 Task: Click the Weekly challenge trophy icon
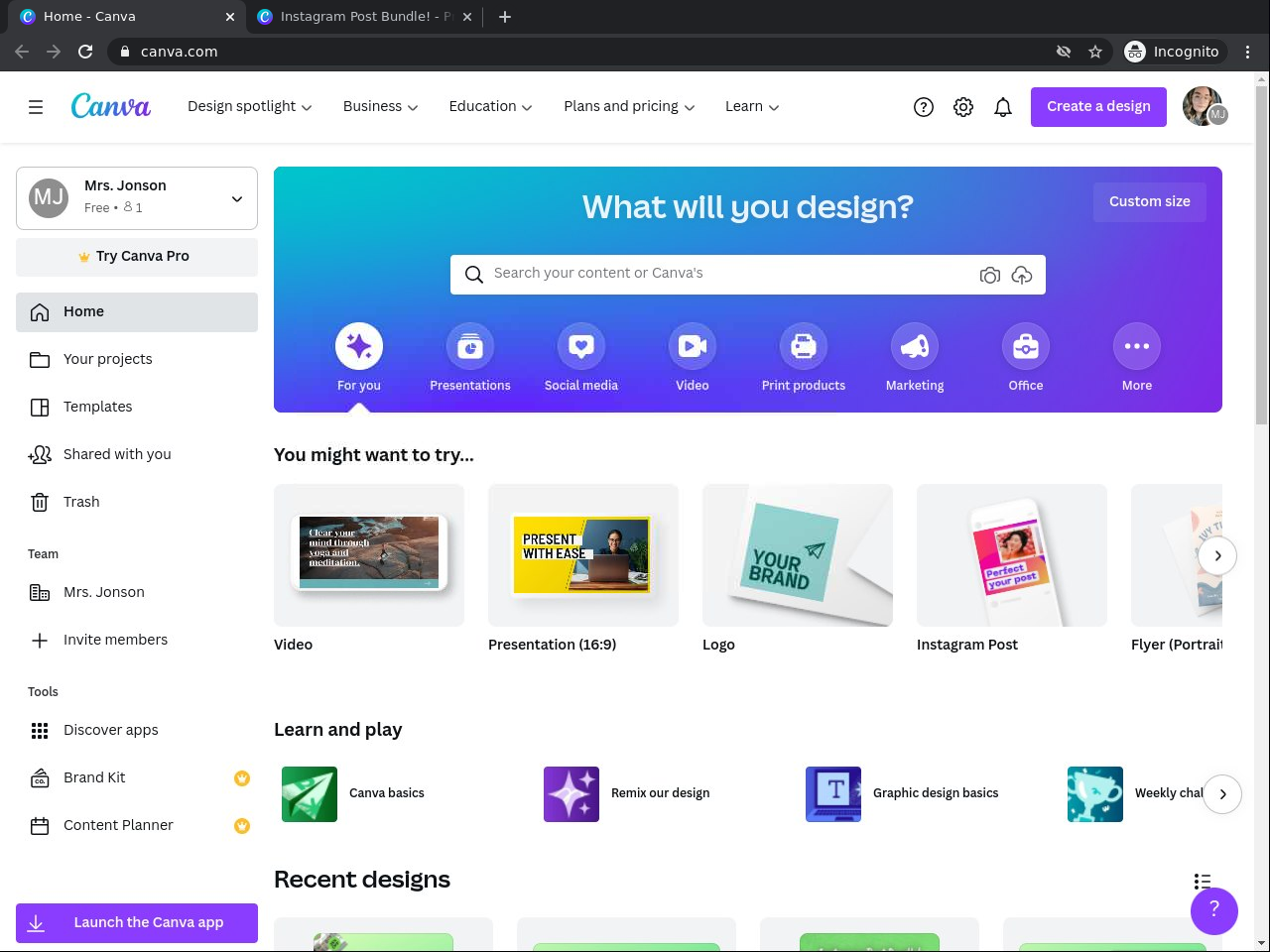(1095, 794)
